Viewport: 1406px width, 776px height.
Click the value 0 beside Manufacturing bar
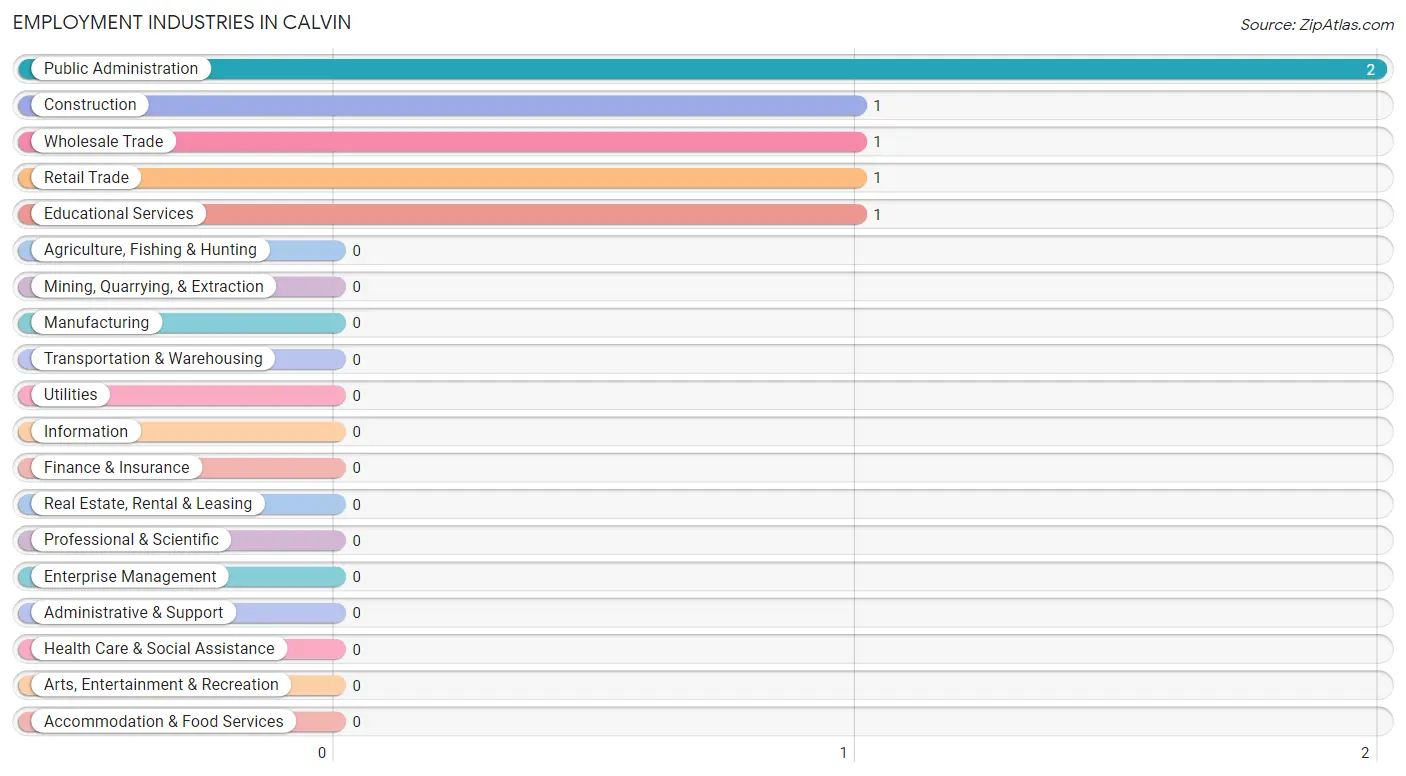pyautogui.click(x=356, y=323)
